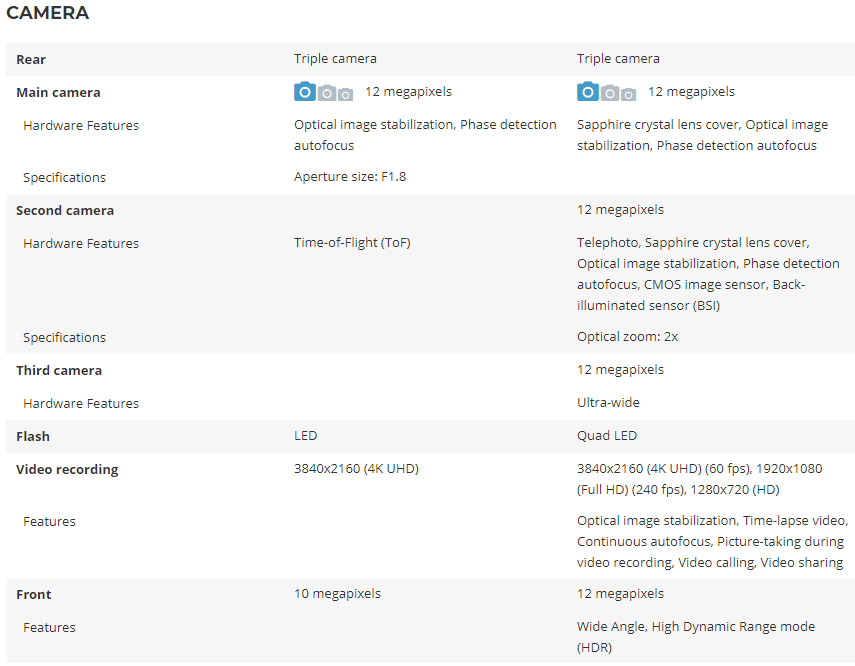Click the Video recording row label
This screenshot has height=666, width=855.
click(x=67, y=470)
